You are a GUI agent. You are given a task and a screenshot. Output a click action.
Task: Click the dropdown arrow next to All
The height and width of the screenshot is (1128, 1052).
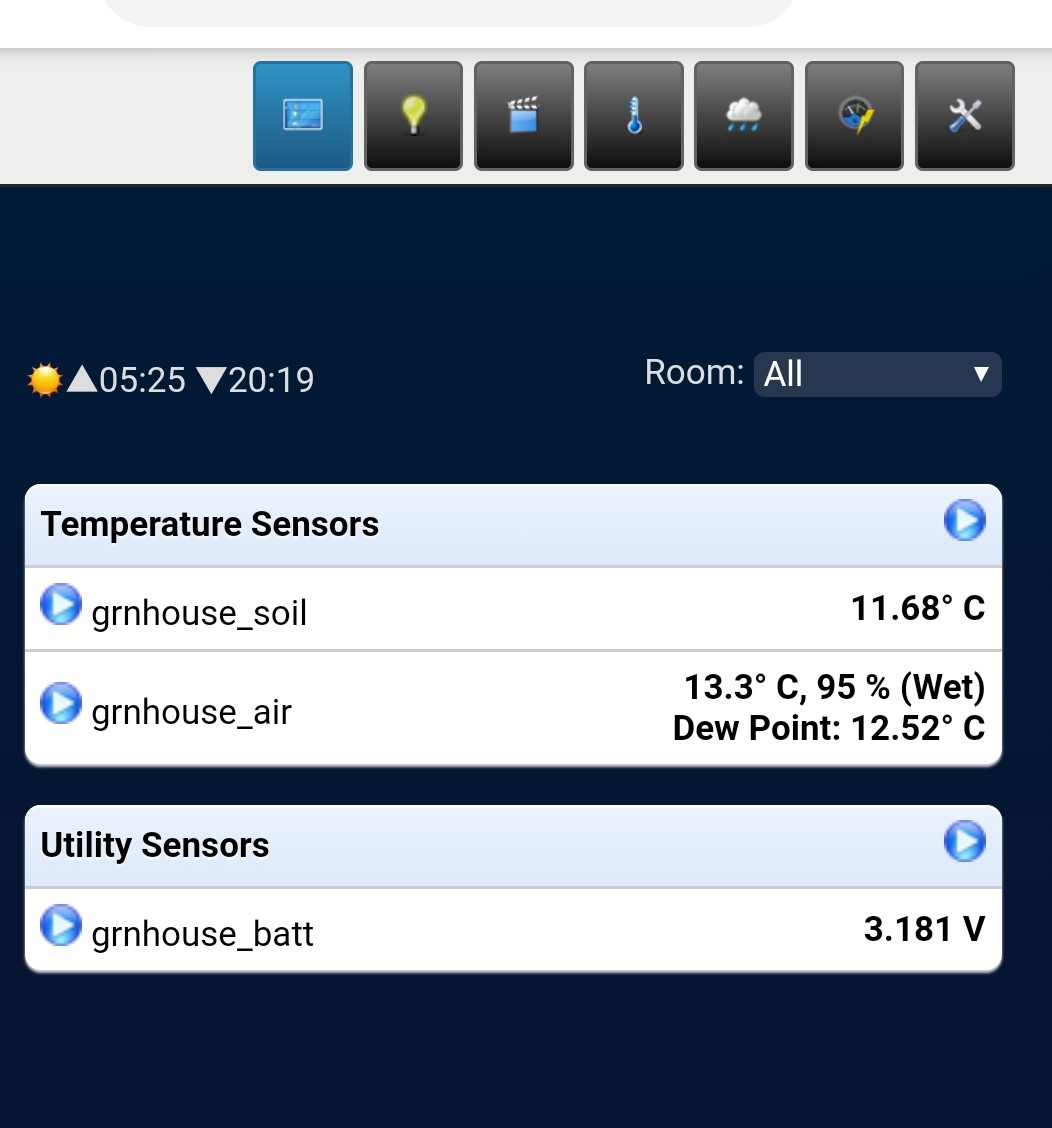980,374
